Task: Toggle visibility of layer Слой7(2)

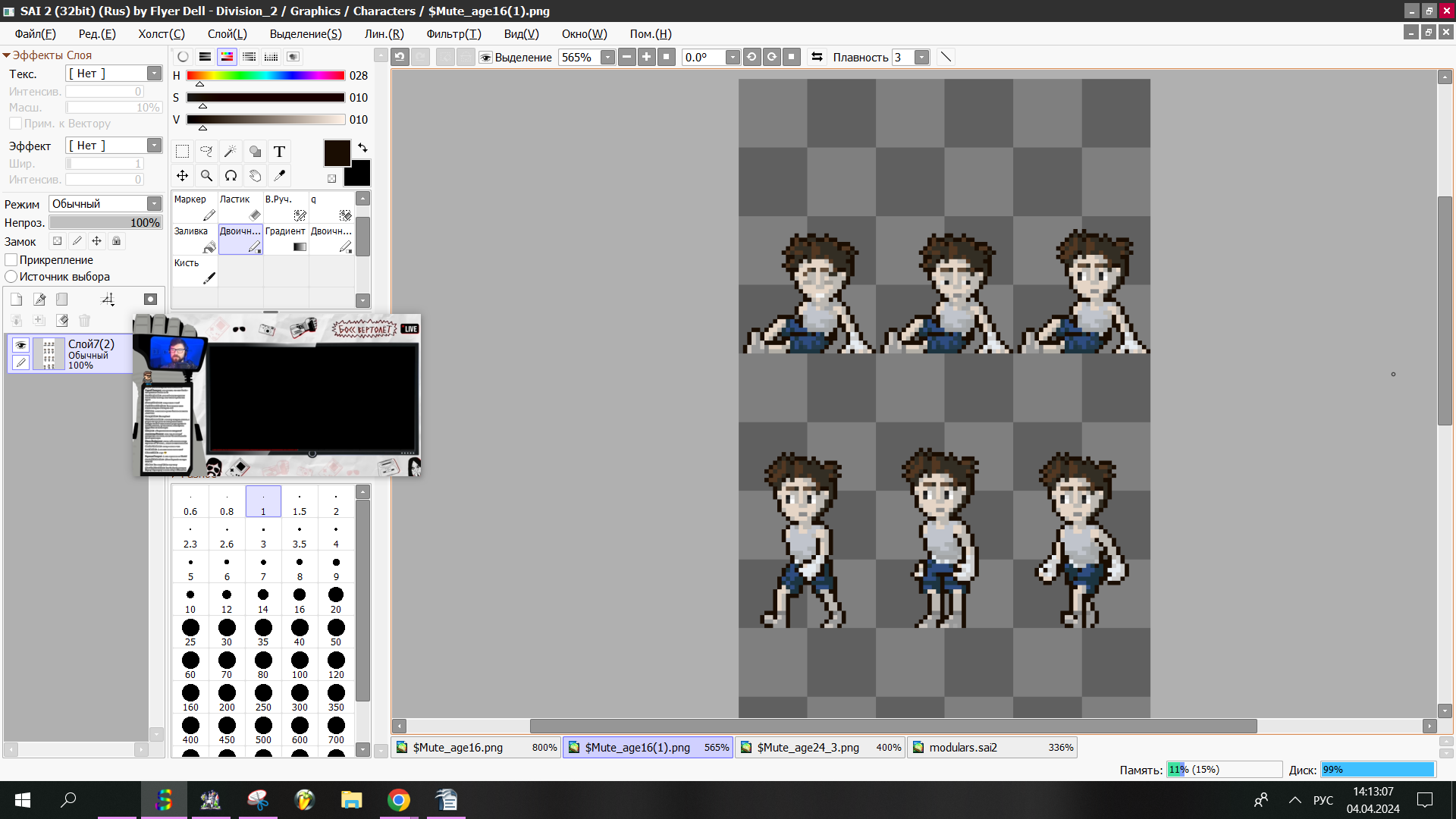Action: click(x=20, y=345)
